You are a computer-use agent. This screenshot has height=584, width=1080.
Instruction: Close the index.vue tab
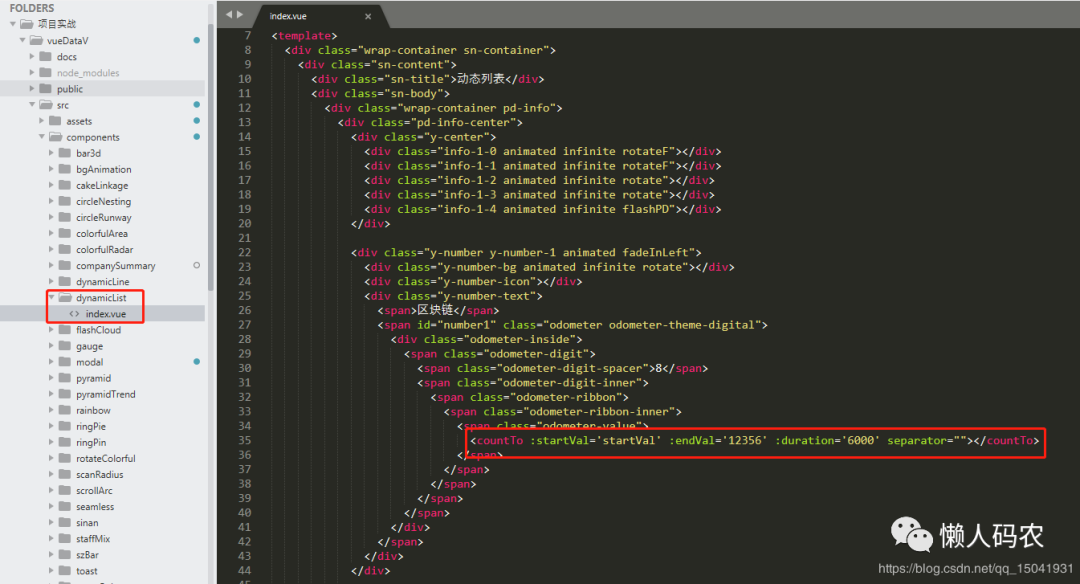(x=368, y=17)
